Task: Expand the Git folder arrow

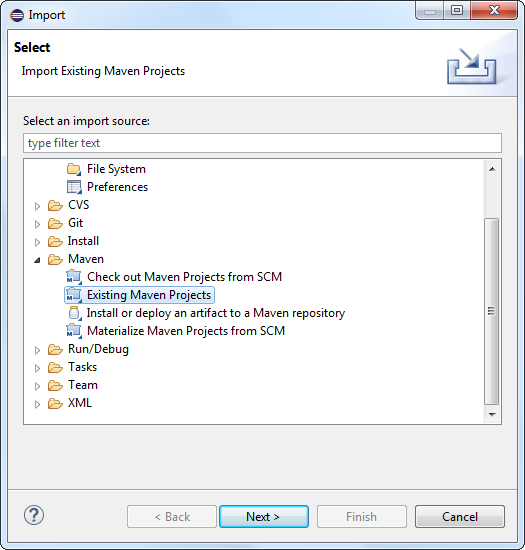Action: [x=38, y=224]
